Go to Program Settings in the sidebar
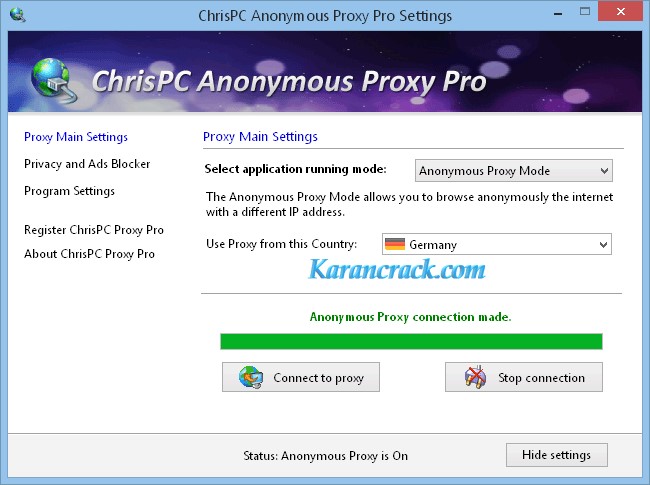The height and width of the screenshot is (485, 650). [69, 191]
